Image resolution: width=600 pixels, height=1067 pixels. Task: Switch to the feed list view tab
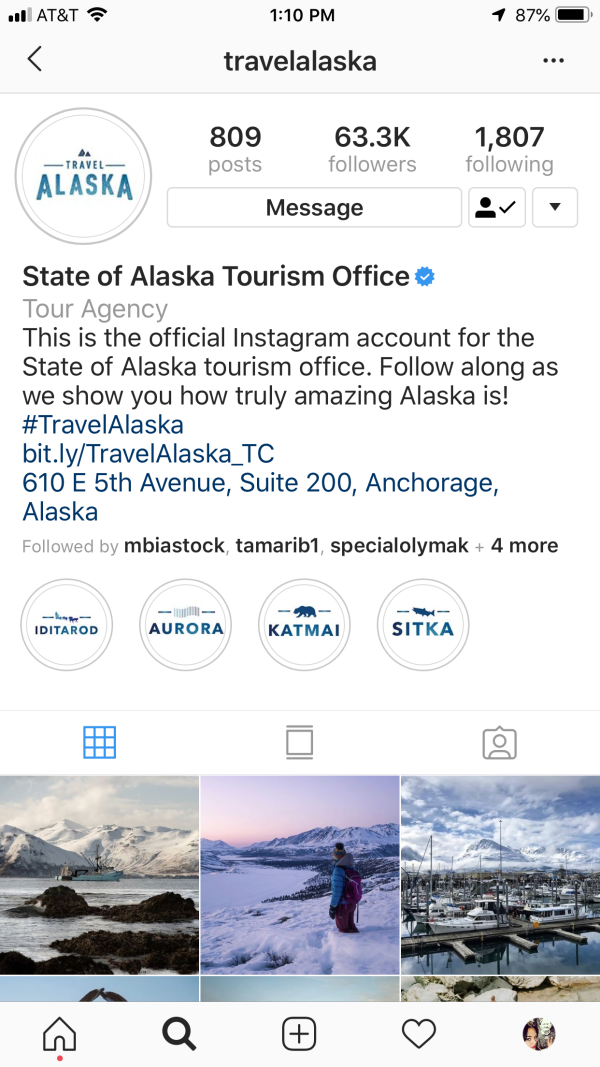299,742
